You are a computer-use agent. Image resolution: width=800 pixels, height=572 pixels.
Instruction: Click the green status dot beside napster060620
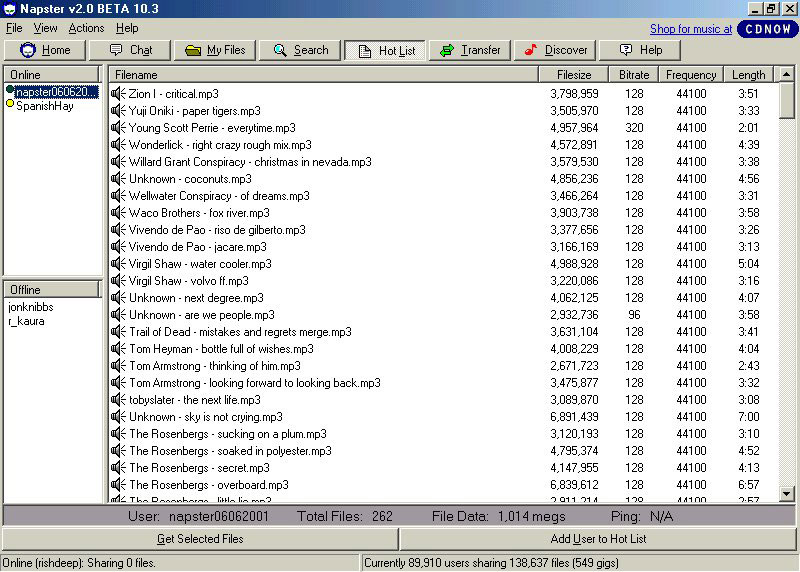tap(10, 90)
